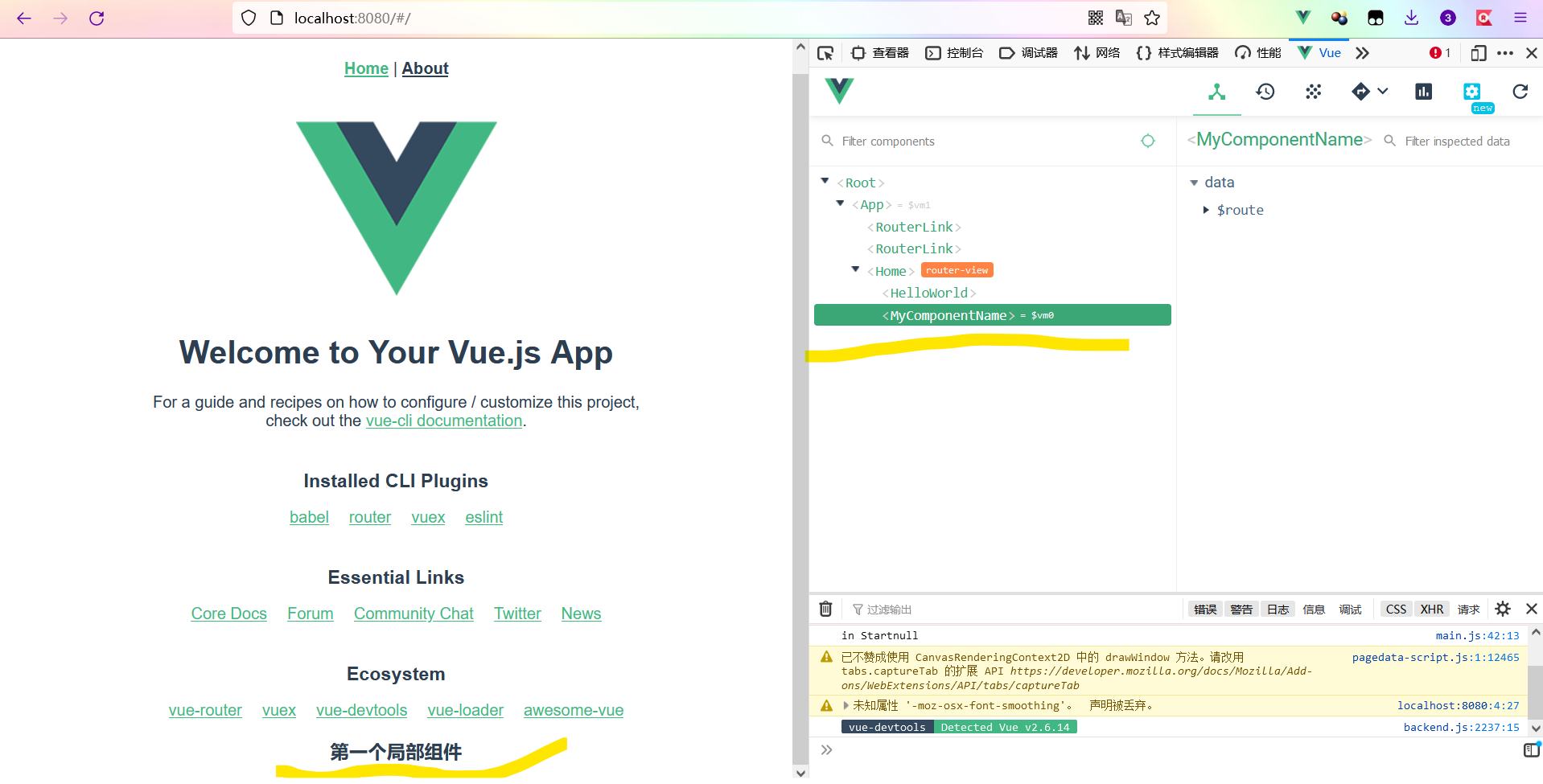Toggle the 请求 console filter

coord(1468,610)
